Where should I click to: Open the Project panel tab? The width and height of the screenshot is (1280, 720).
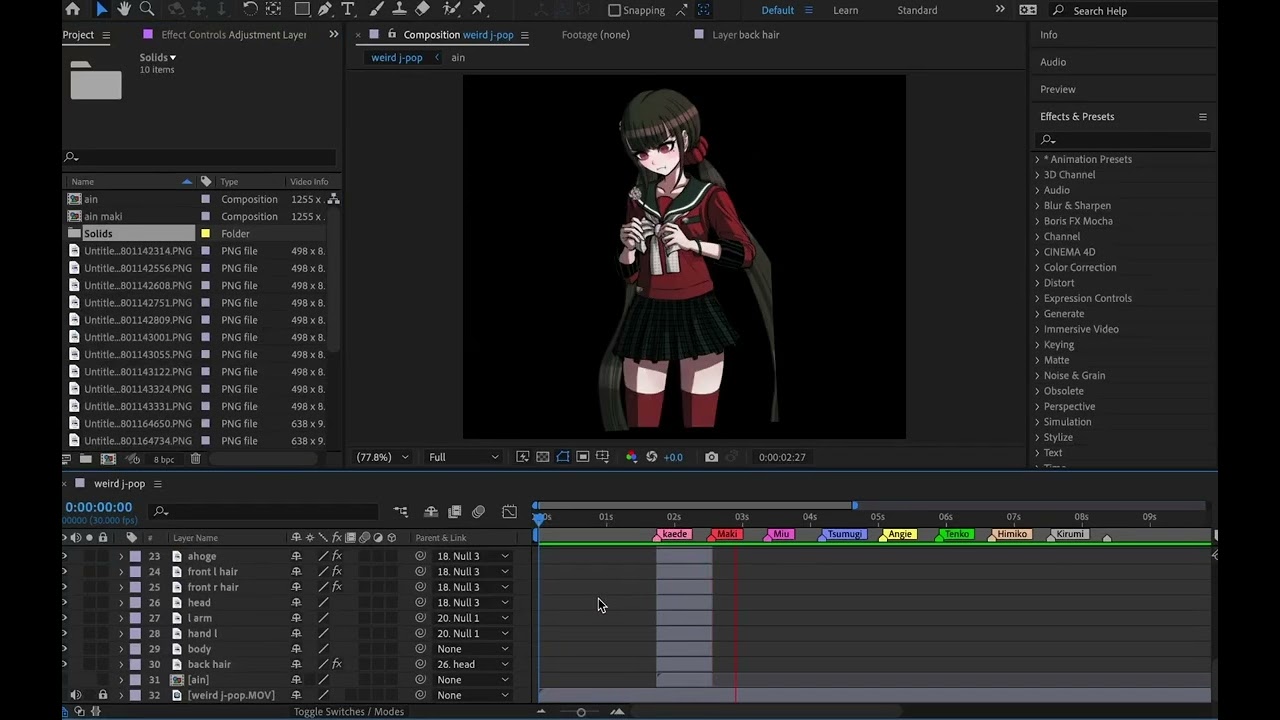78,35
